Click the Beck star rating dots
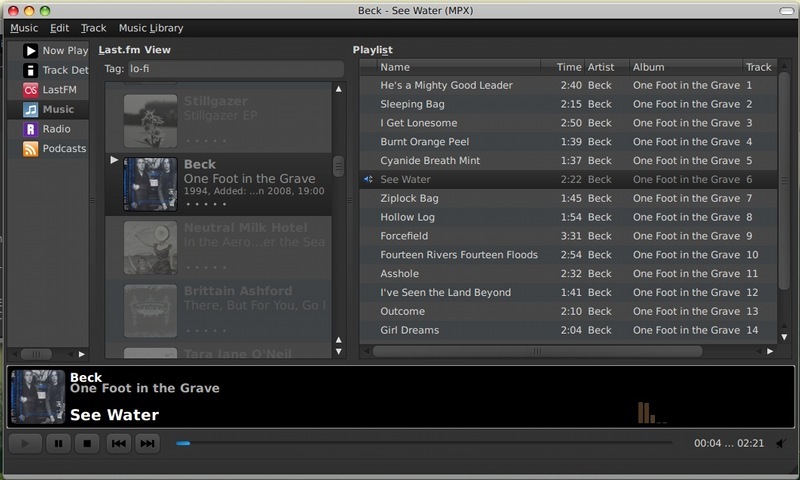Viewport: 800px width, 480px height. click(206, 204)
